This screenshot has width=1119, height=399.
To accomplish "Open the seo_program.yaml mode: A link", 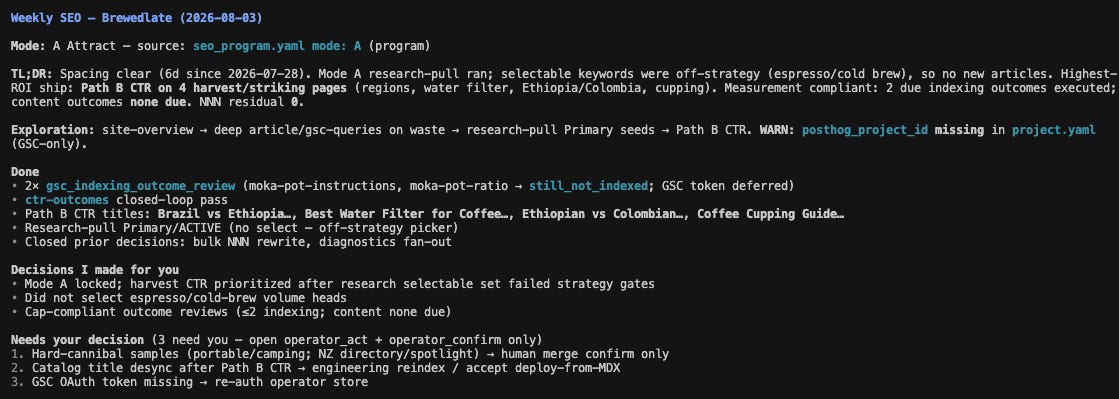I will 277,46.
